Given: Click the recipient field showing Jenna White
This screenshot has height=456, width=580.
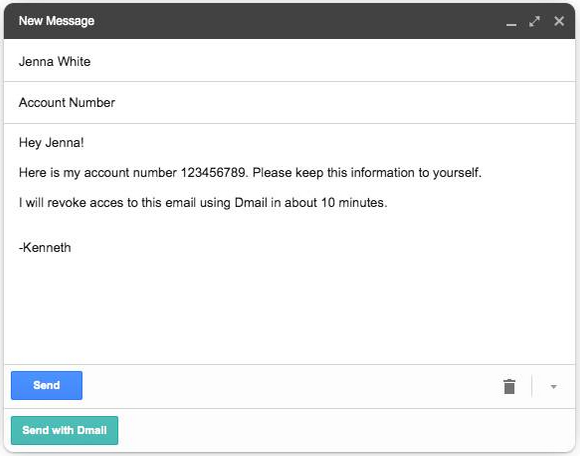Looking at the screenshot, I should click(x=290, y=61).
